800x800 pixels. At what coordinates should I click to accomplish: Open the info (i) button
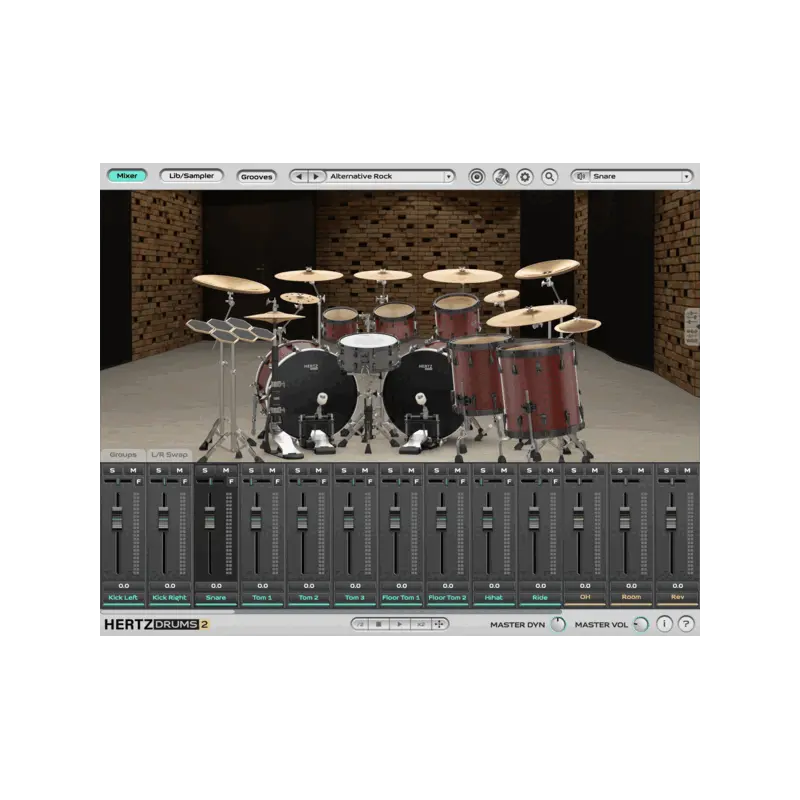[x=664, y=624]
